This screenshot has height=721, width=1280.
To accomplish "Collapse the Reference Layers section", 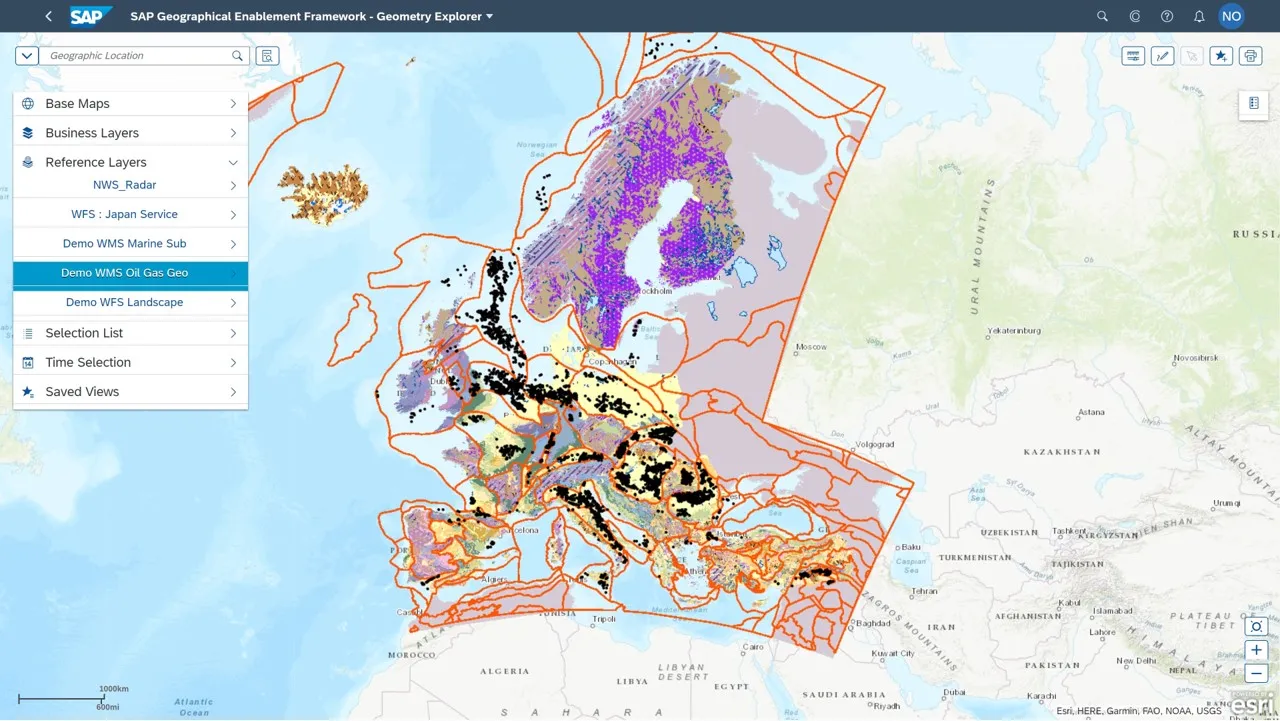I will point(233,162).
